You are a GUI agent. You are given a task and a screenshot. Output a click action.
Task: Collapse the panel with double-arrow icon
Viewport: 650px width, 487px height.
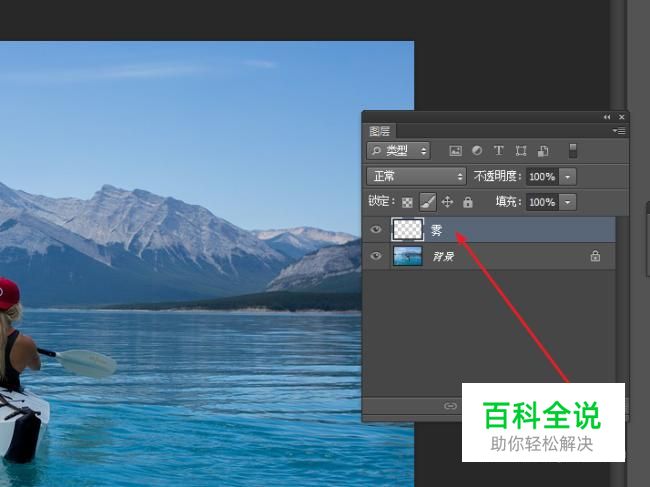pos(607,117)
